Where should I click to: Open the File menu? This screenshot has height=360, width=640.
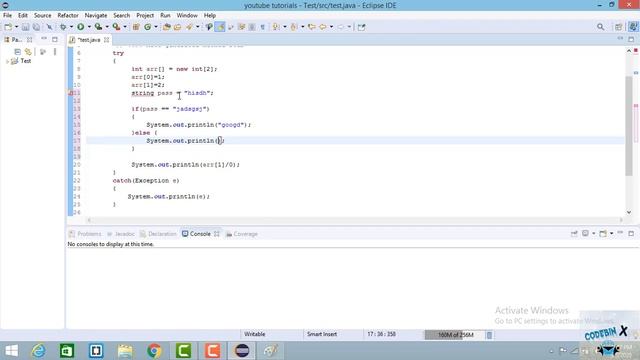[x=7, y=16]
